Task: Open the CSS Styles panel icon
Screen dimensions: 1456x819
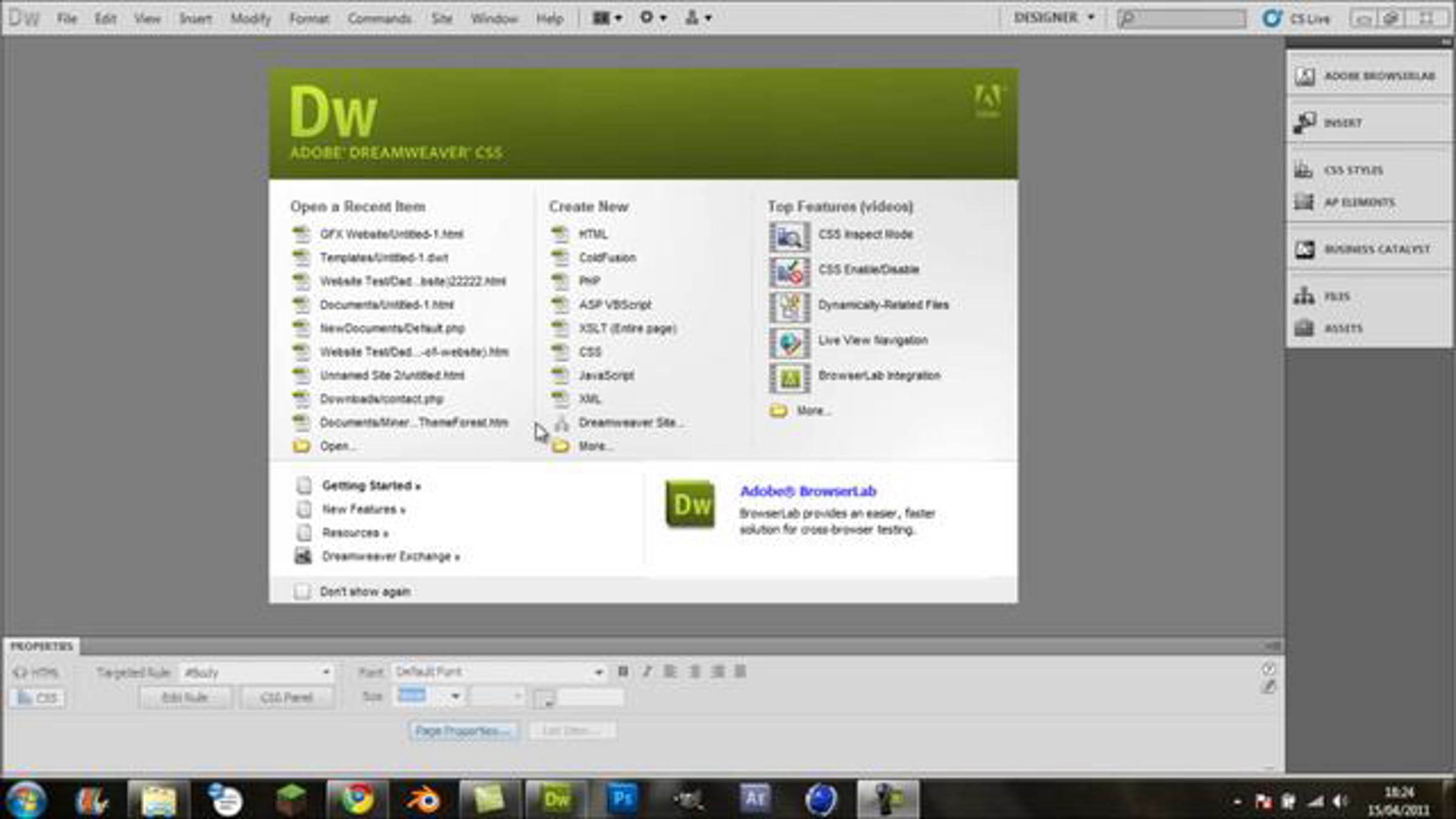Action: (x=1303, y=170)
